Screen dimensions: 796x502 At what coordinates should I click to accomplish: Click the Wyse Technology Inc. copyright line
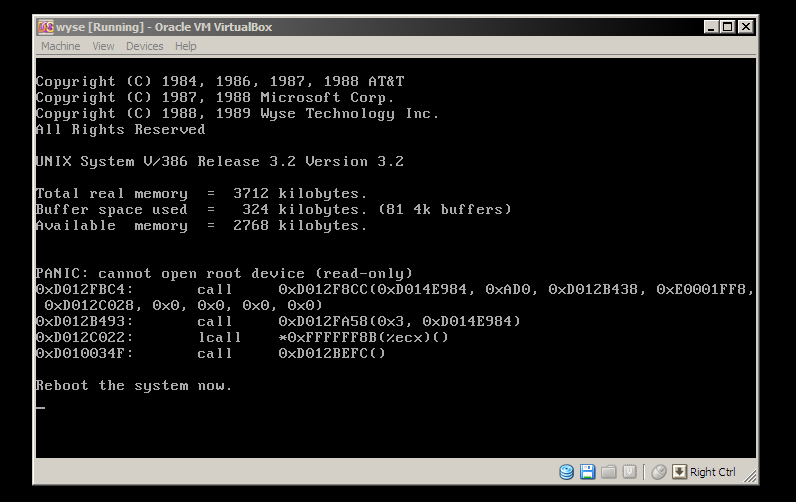pyautogui.click(x=237, y=113)
